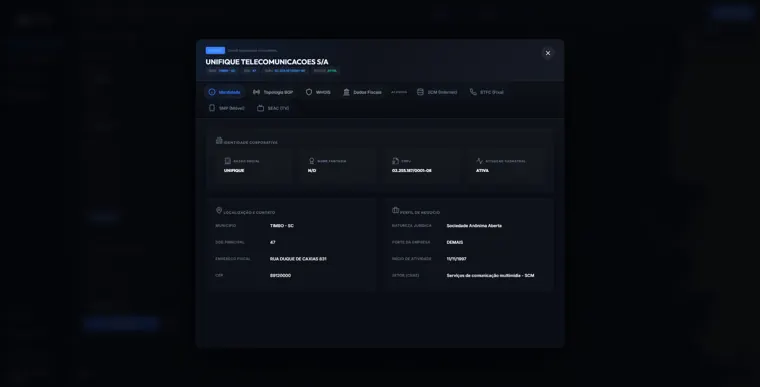760x387 pixels.
Task: Select the STFC (Fixo) tab
Action: click(x=487, y=92)
